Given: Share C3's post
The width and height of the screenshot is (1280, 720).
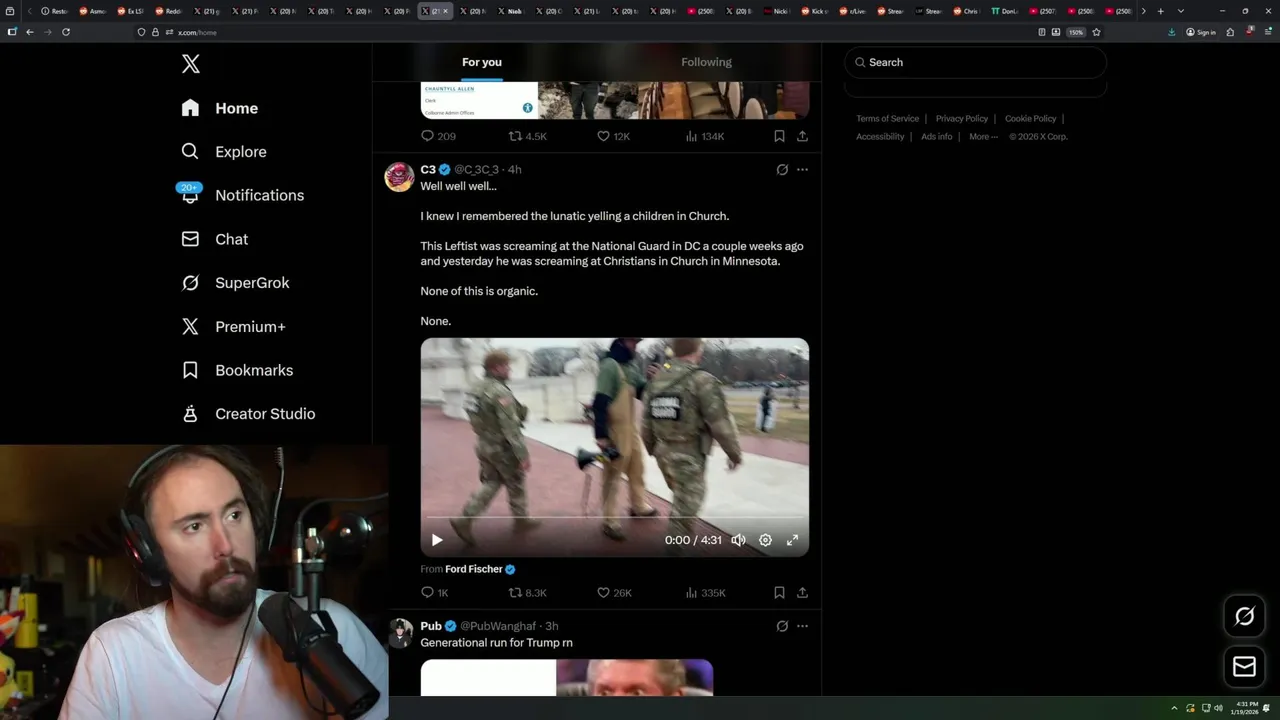Looking at the screenshot, I should [x=802, y=593].
